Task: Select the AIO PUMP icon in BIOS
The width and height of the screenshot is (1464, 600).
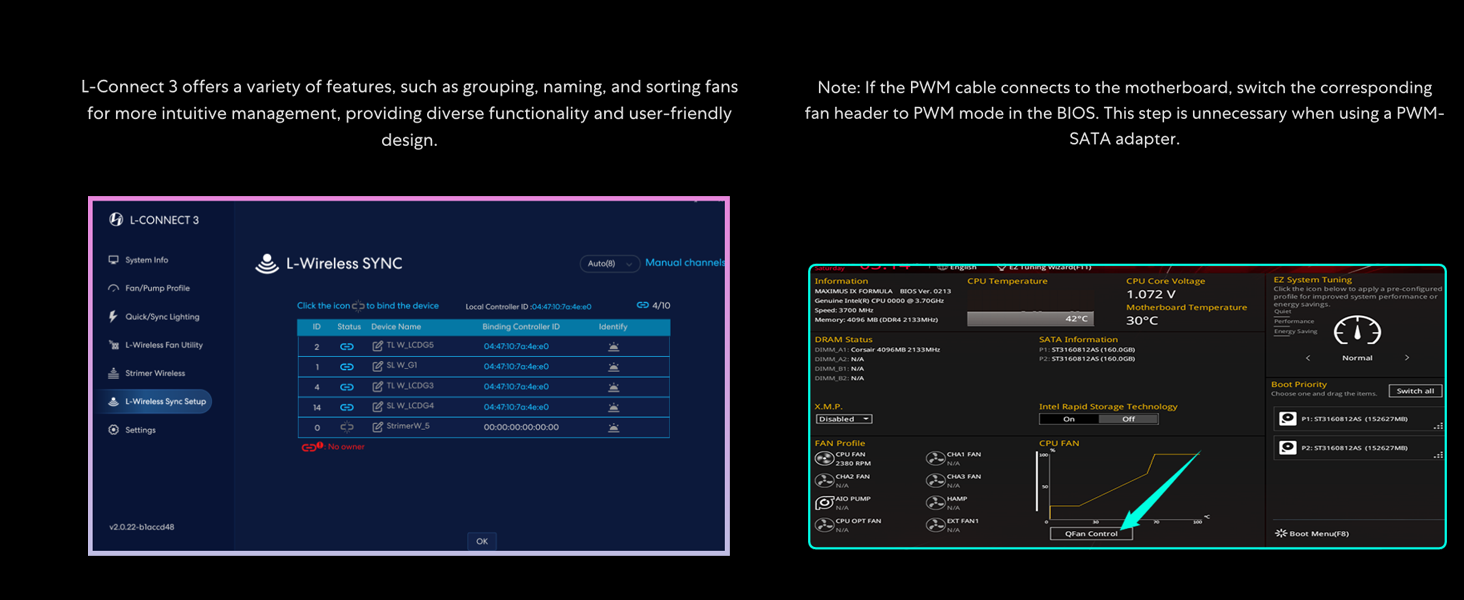Action: point(825,503)
